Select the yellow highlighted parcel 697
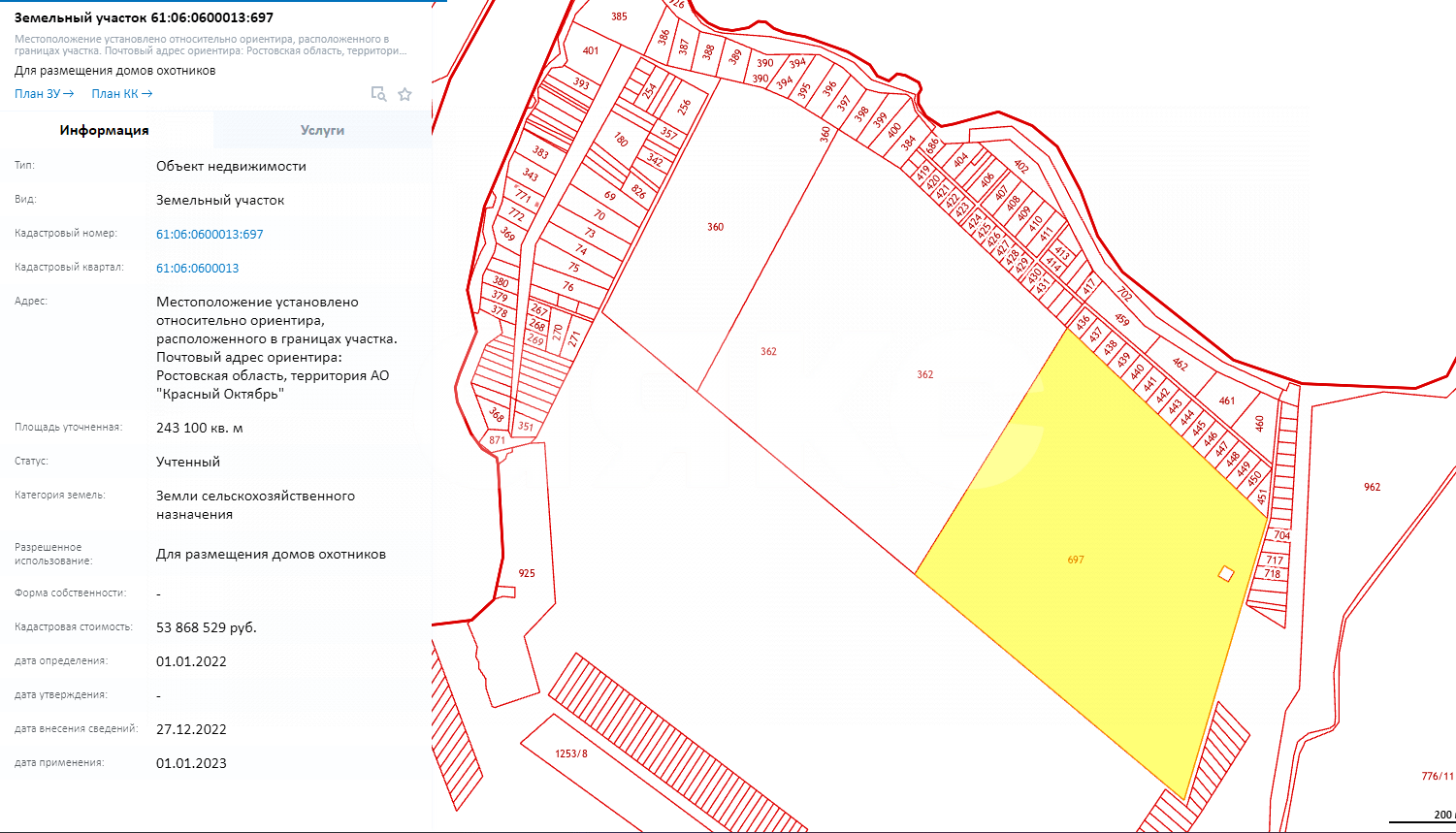This screenshot has height=833, width=1456. pyautogui.click(x=1075, y=560)
